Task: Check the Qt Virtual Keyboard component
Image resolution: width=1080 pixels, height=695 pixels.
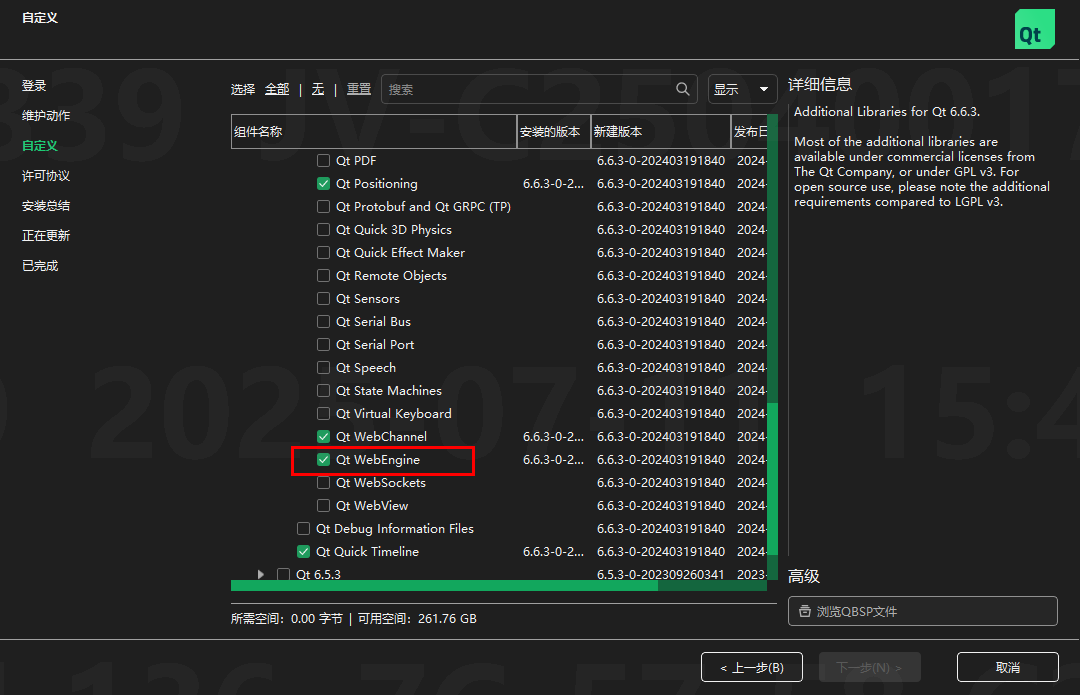Action: click(323, 413)
